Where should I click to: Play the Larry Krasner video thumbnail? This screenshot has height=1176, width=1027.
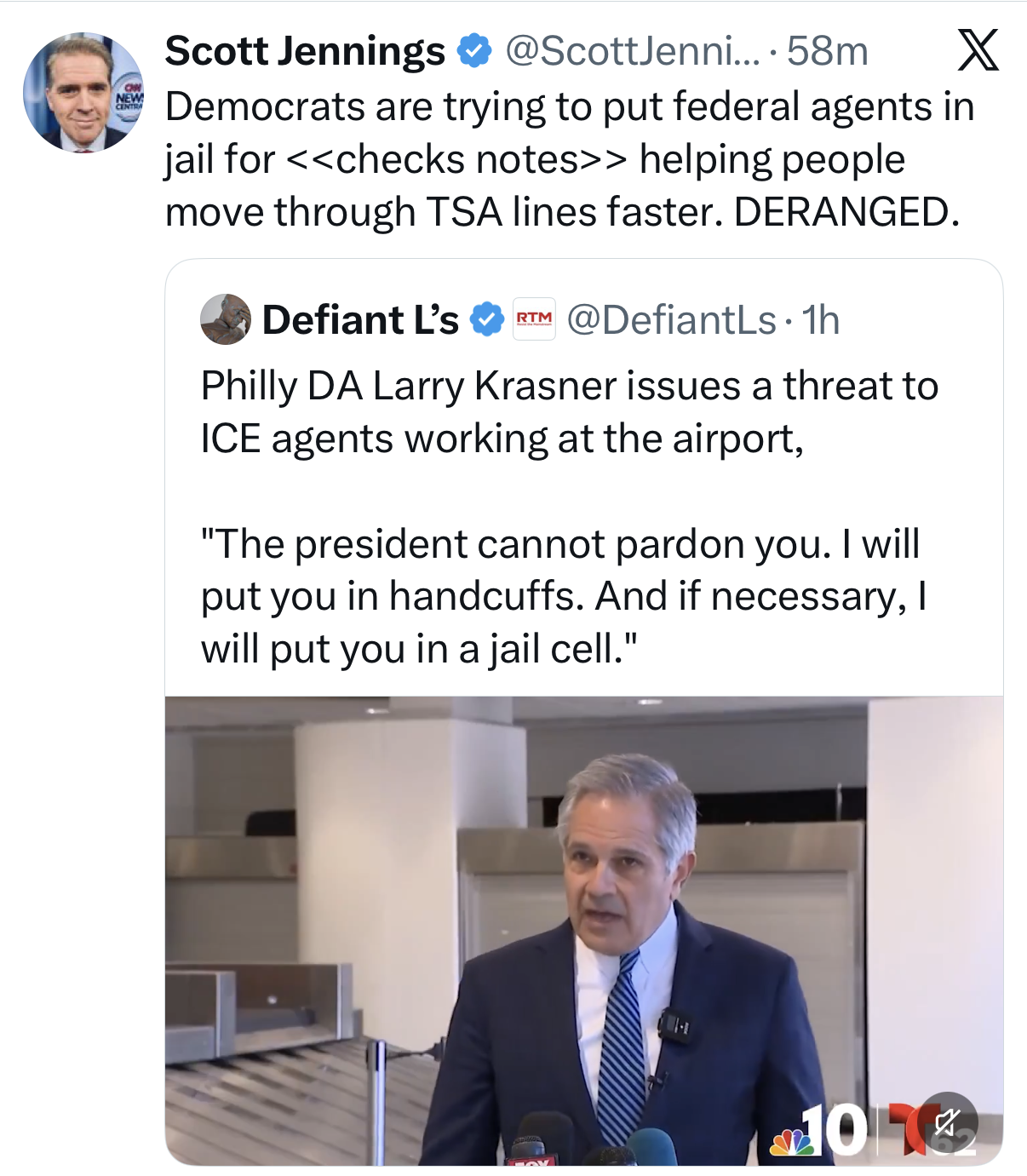click(x=583, y=930)
